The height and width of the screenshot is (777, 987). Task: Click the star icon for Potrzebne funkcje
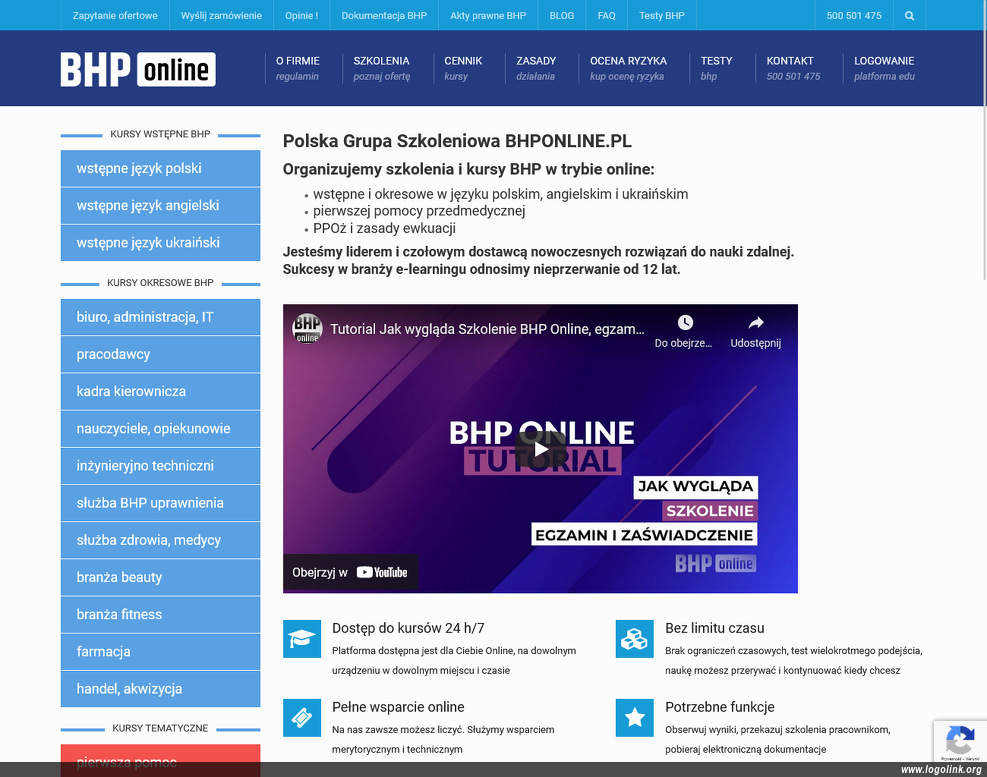(x=634, y=717)
